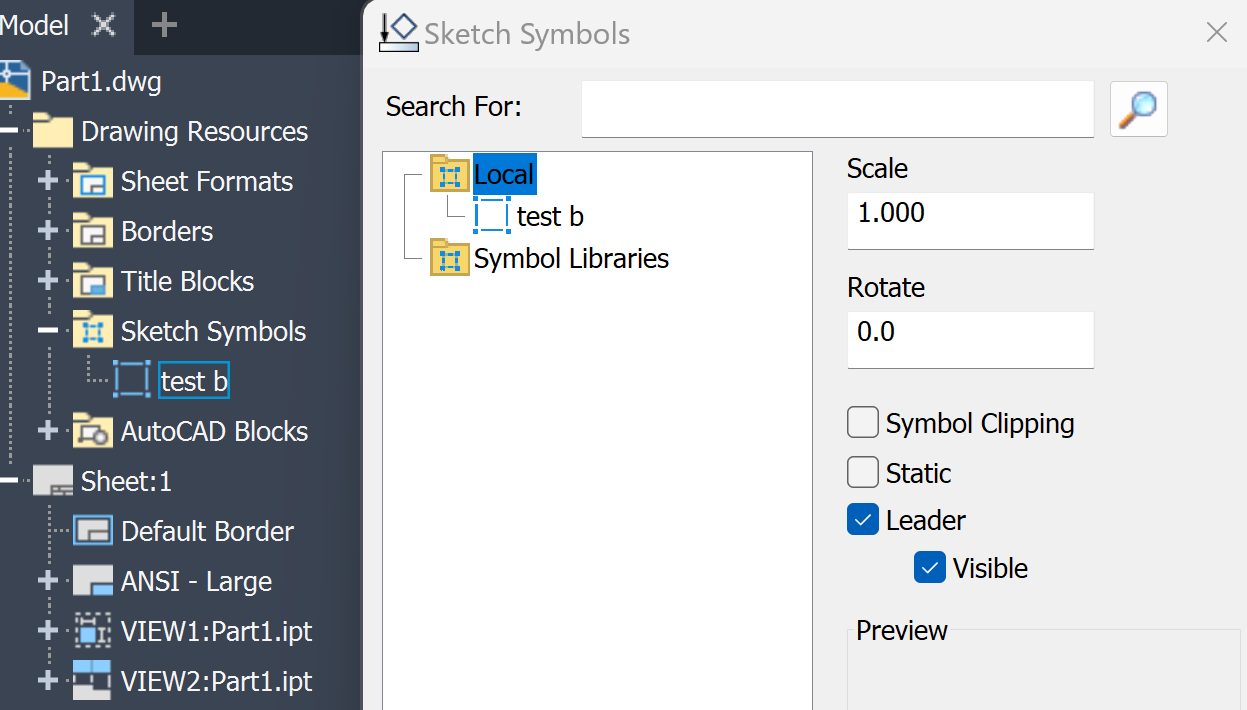1247x710 pixels.
Task: Switch to the Model tab
Action: (35, 25)
